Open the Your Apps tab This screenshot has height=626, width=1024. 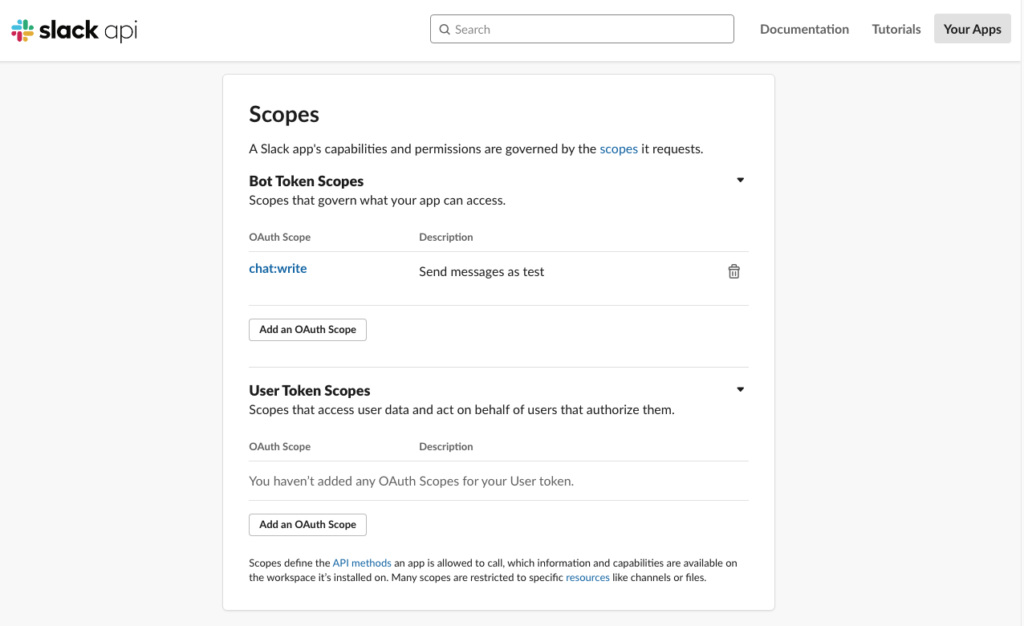[972, 29]
